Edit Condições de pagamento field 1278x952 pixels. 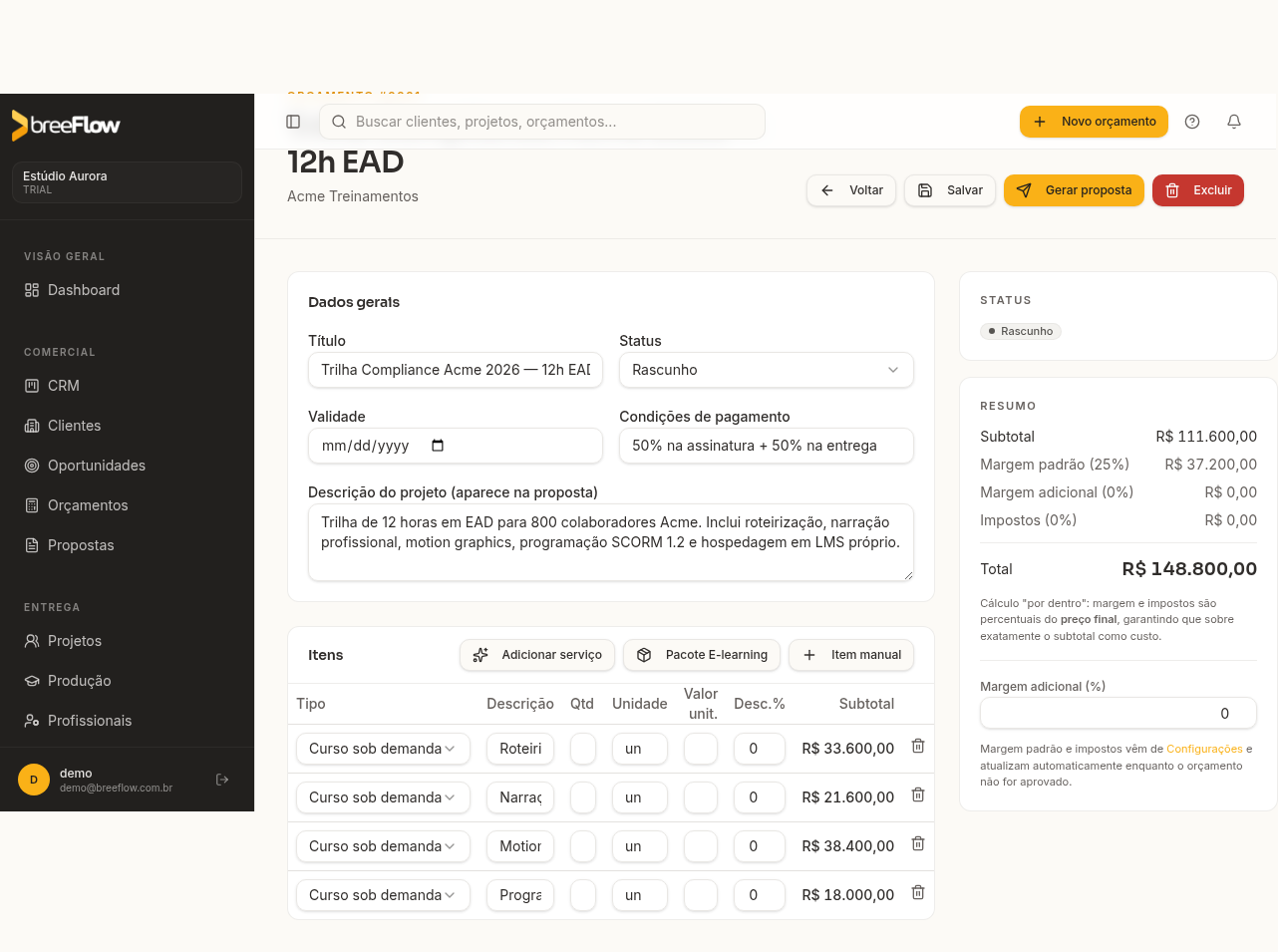point(767,446)
